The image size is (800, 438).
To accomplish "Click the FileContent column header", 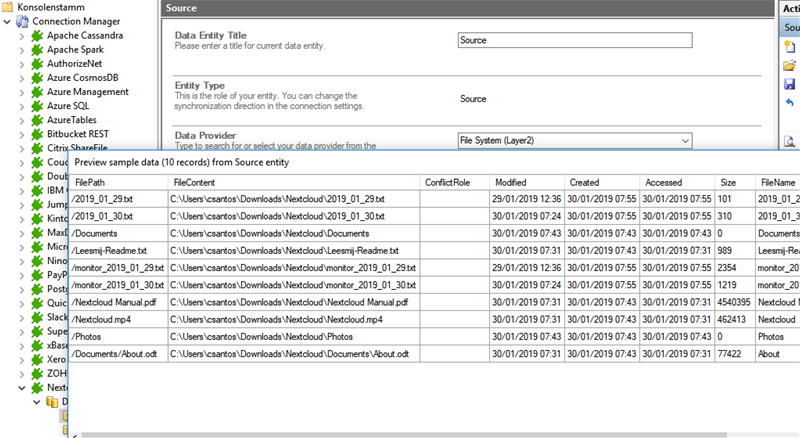I will click(x=194, y=183).
